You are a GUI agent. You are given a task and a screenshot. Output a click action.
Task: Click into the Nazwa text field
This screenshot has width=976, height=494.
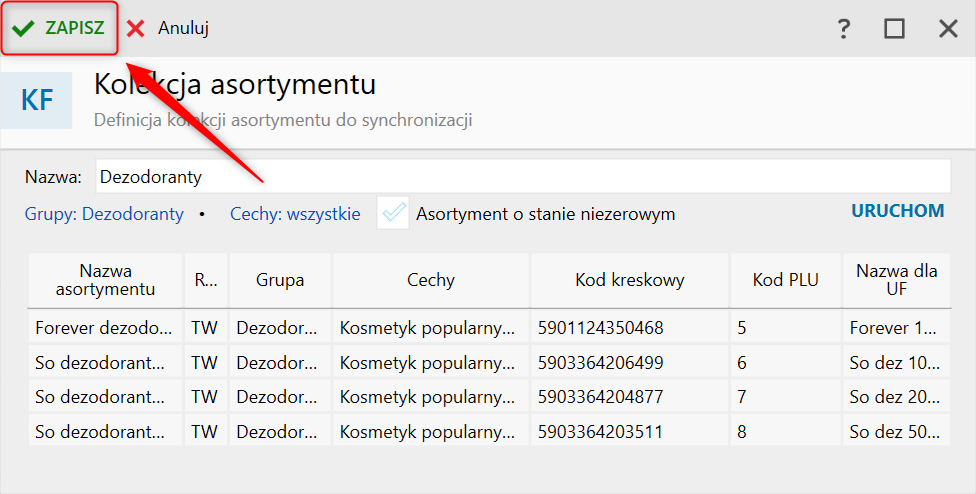pyautogui.click(x=523, y=177)
